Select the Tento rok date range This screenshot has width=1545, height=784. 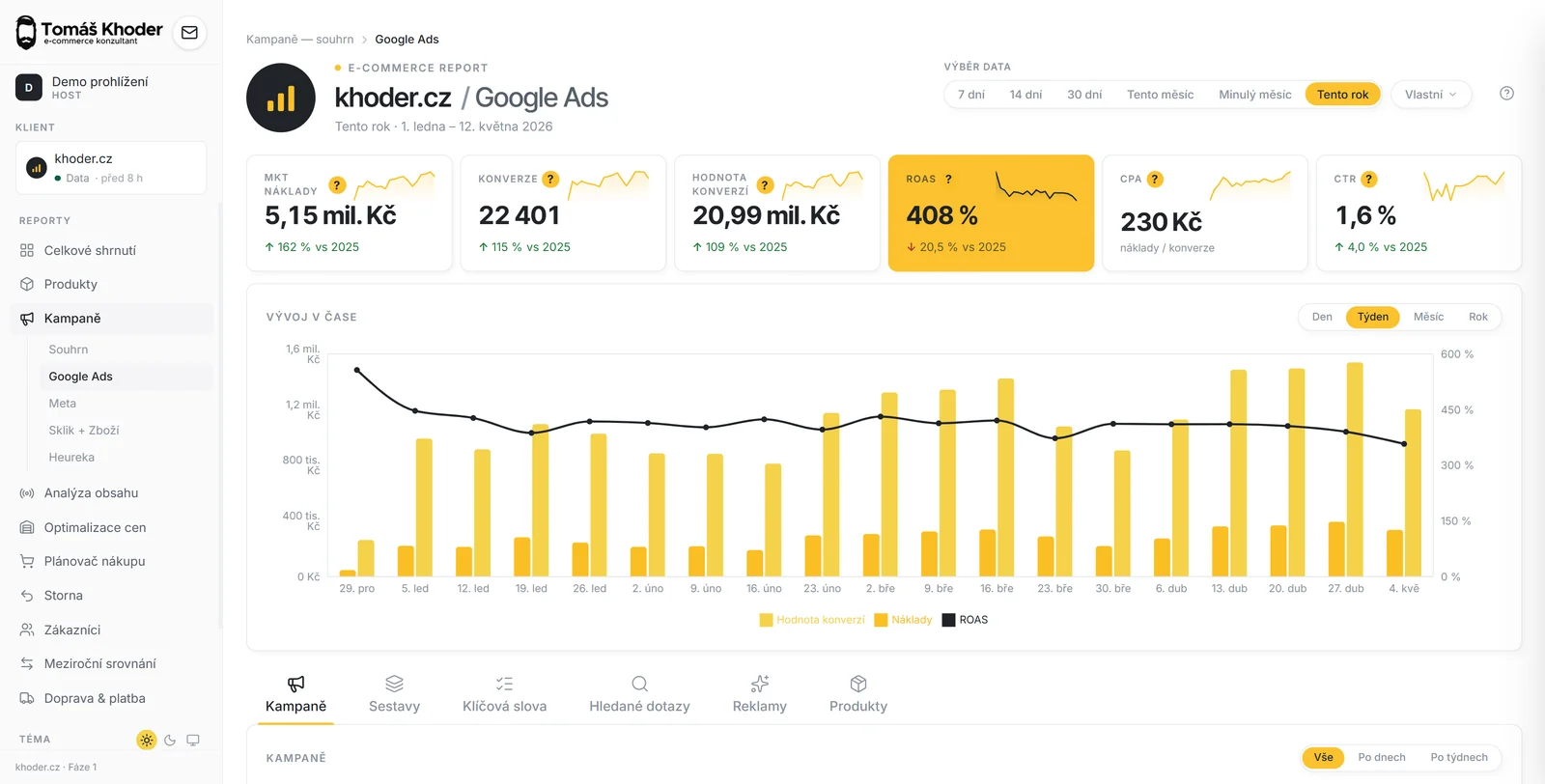click(1342, 95)
